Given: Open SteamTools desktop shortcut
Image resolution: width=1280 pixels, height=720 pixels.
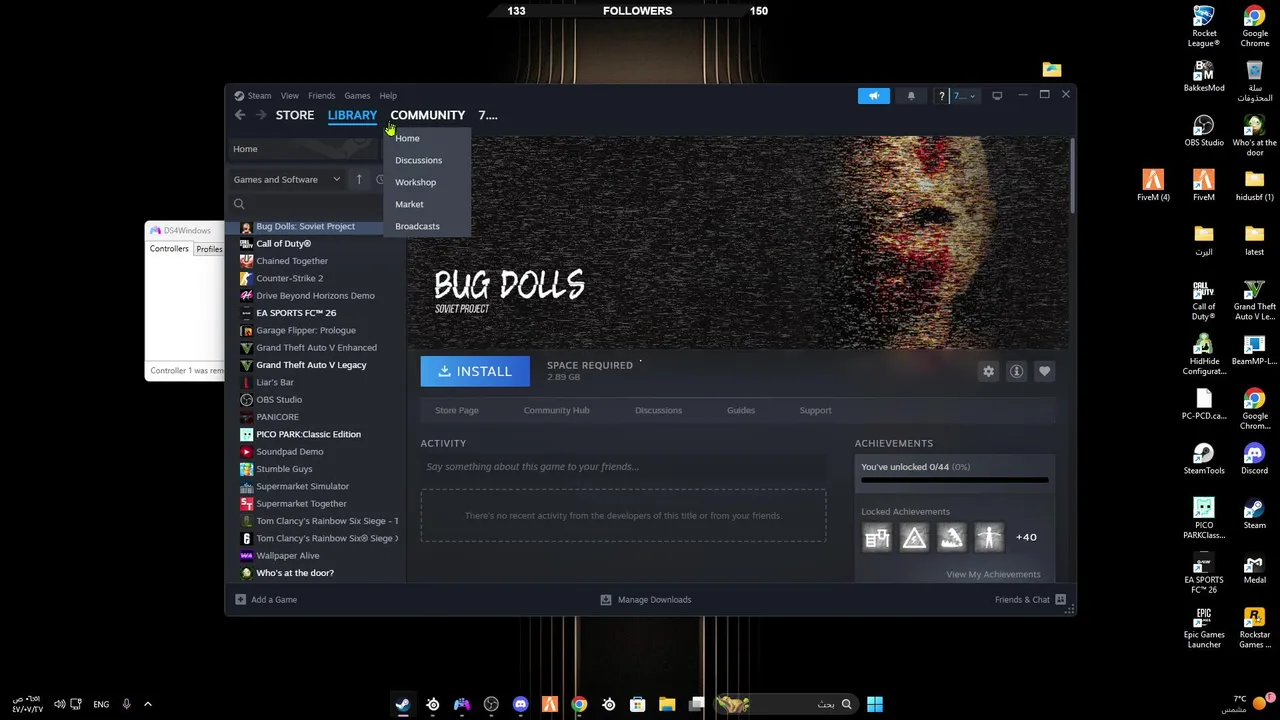Looking at the screenshot, I should pos(1204,459).
